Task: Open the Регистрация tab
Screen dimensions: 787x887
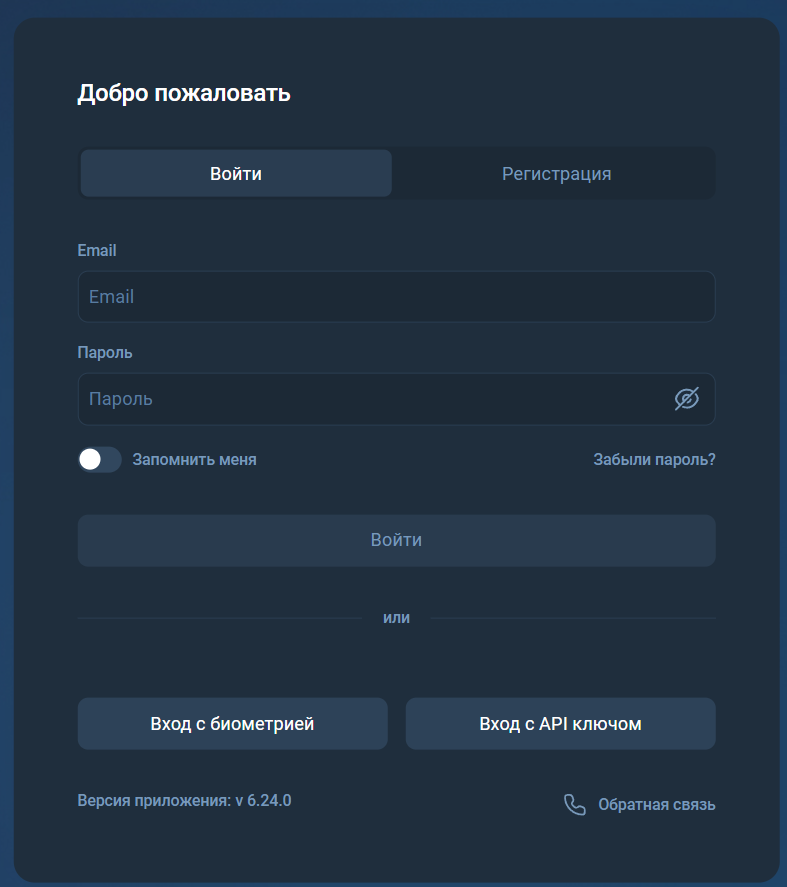Action: pos(556,174)
